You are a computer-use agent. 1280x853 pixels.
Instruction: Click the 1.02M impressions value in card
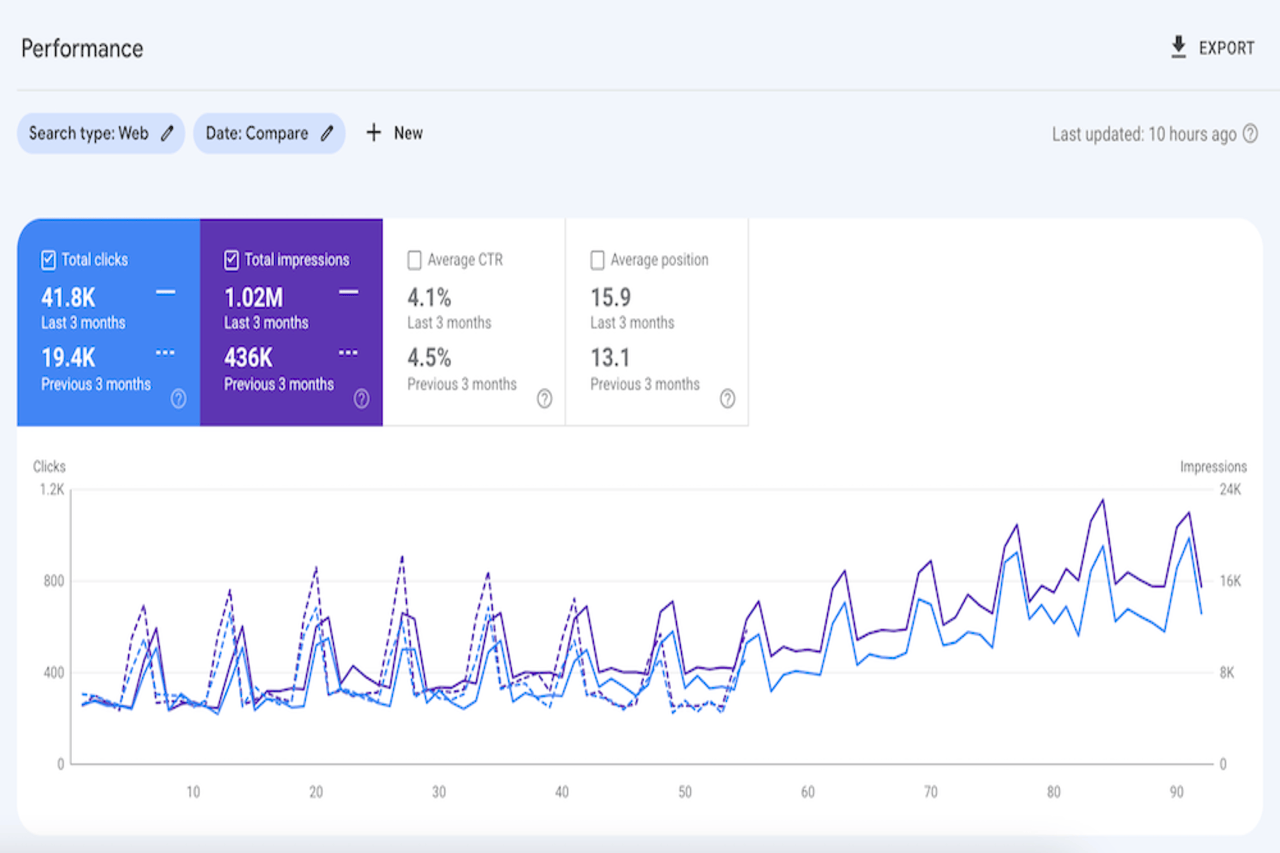253,297
